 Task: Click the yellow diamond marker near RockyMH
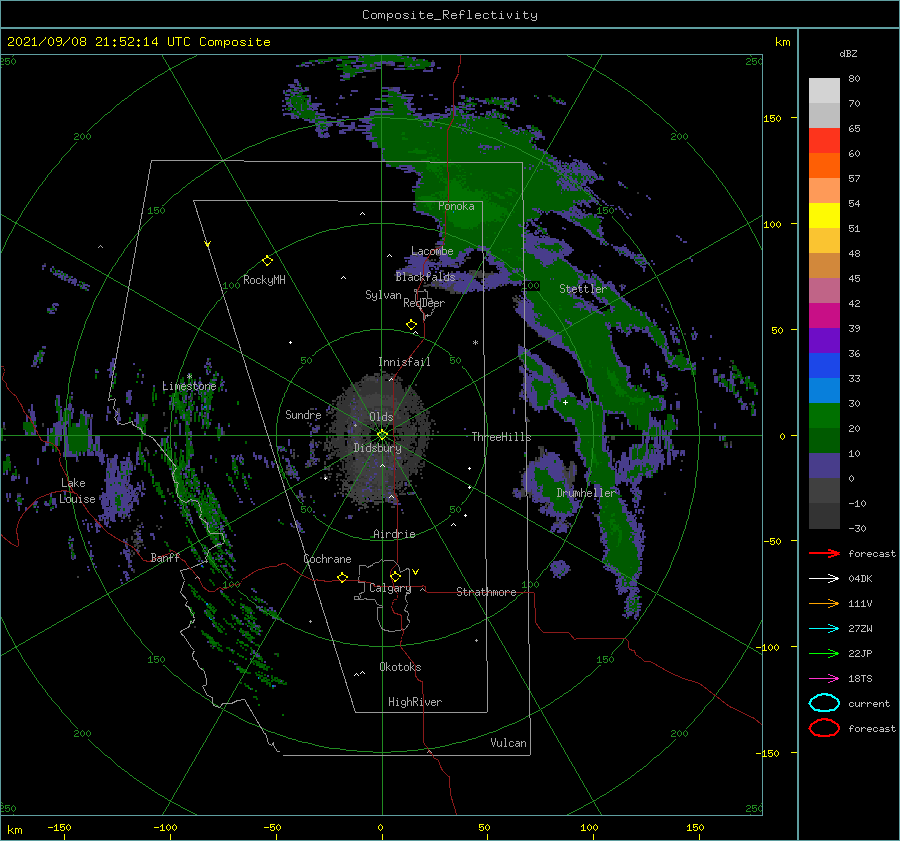click(x=267, y=261)
